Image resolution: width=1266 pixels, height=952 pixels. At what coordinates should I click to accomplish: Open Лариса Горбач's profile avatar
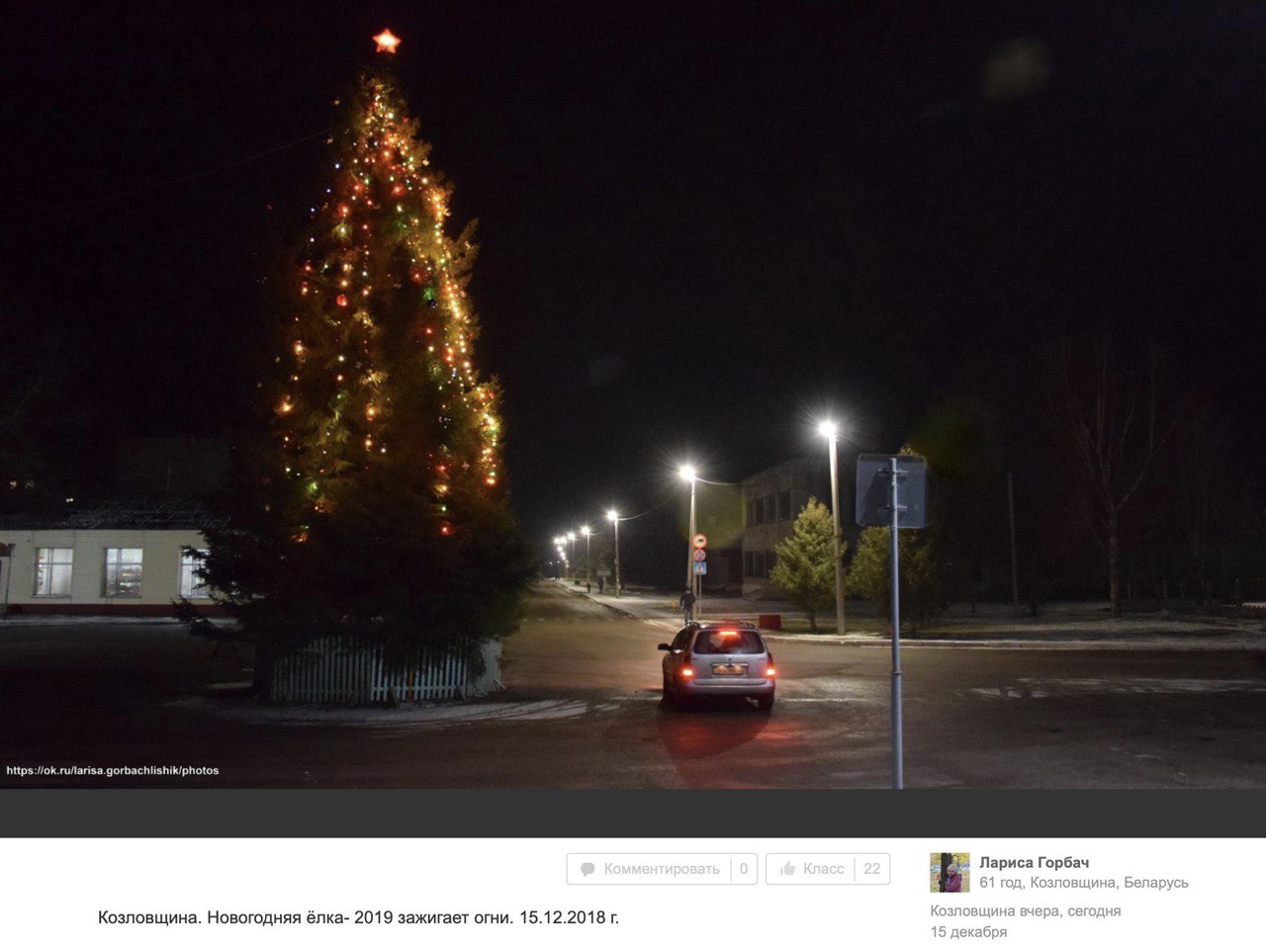pyautogui.click(x=949, y=873)
